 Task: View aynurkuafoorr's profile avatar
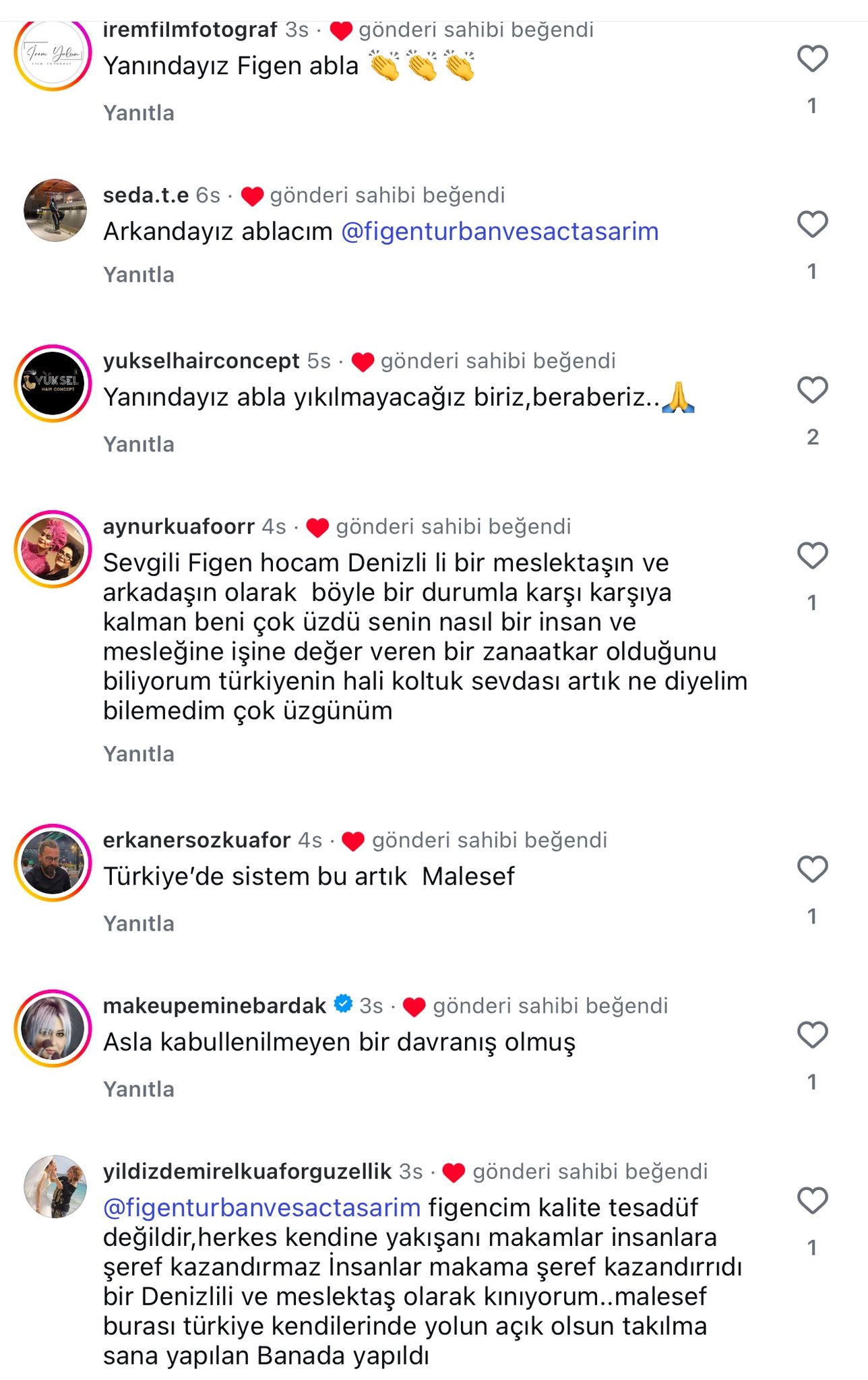pos(53,549)
